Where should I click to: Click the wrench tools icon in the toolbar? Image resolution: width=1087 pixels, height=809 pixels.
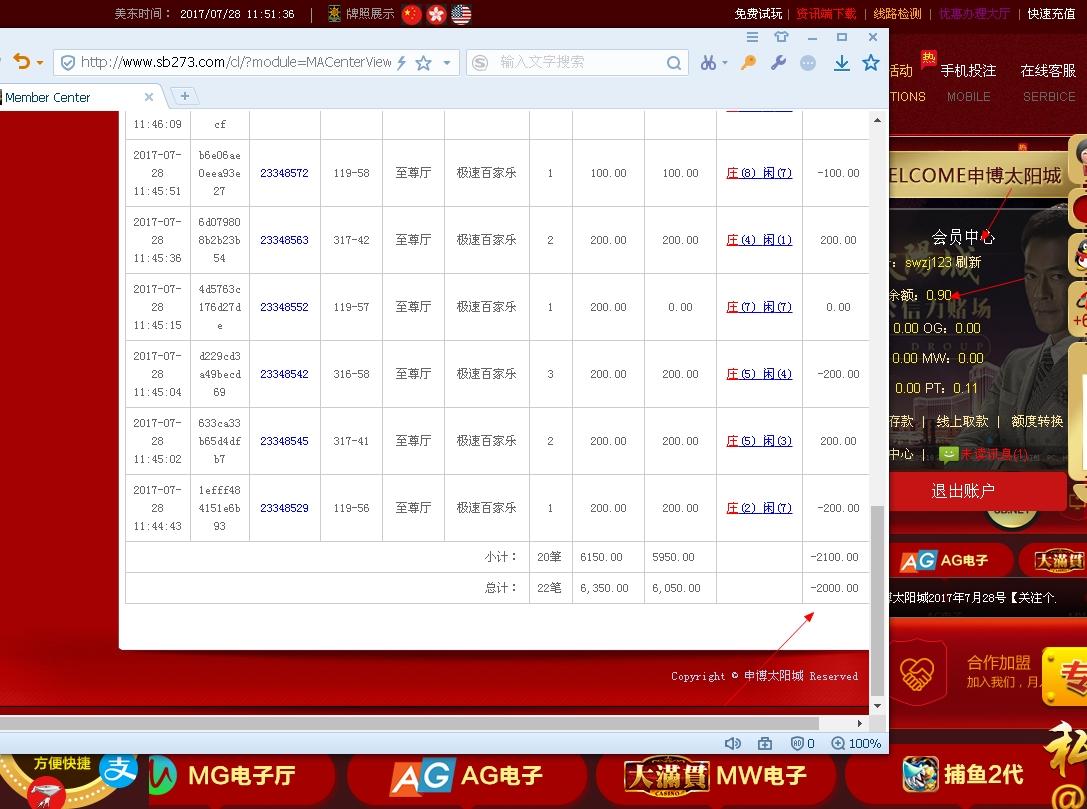(x=778, y=62)
